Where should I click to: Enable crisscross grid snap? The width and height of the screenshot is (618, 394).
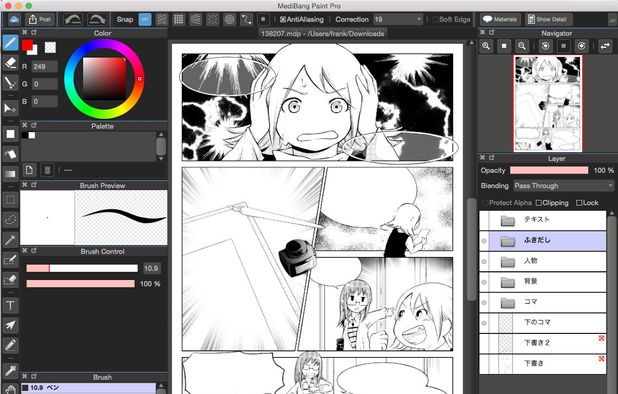(179, 19)
